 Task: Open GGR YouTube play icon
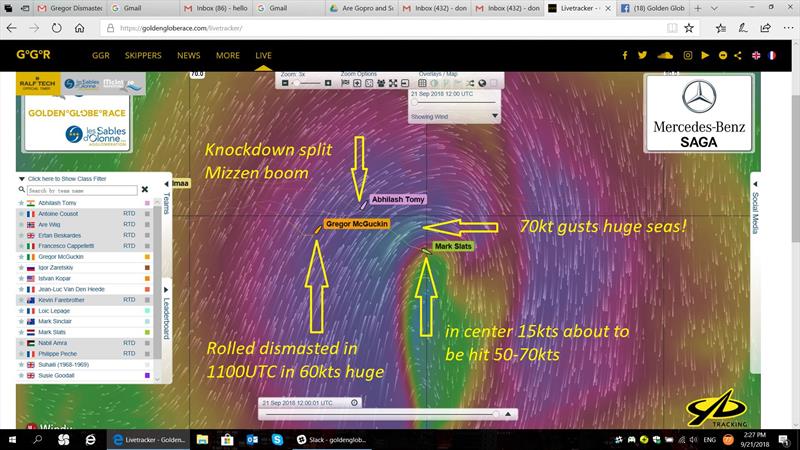[x=705, y=55]
